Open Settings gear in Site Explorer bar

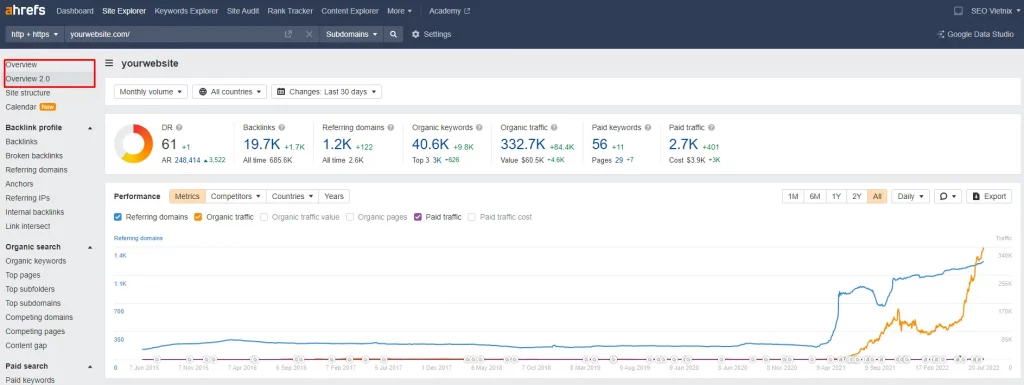pyautogui.click(x=431, y=34)
